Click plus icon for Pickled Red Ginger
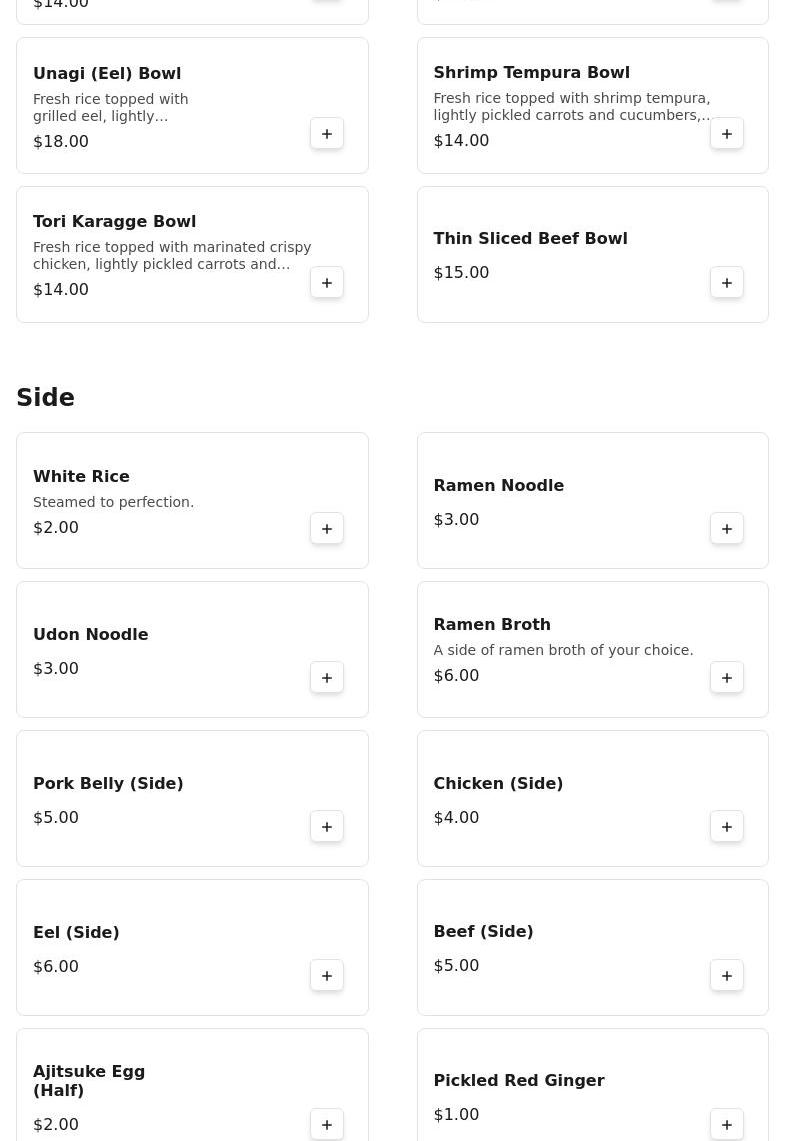The image size is (785, 1141). [727, 1125]
